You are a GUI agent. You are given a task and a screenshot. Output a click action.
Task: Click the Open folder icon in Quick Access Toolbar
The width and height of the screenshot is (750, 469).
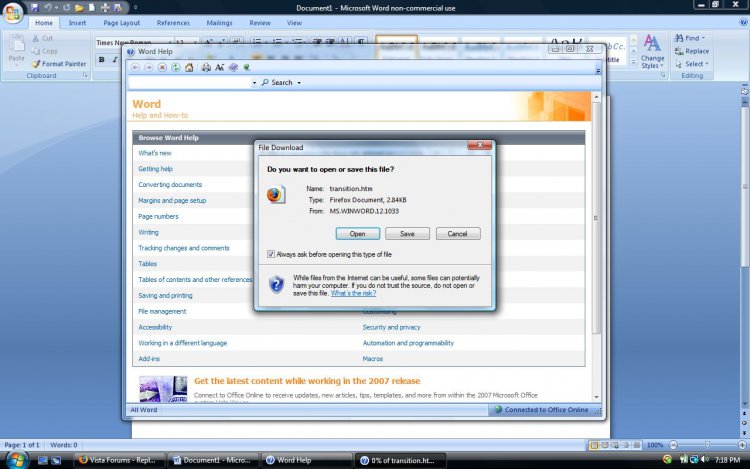coord(79,8)
